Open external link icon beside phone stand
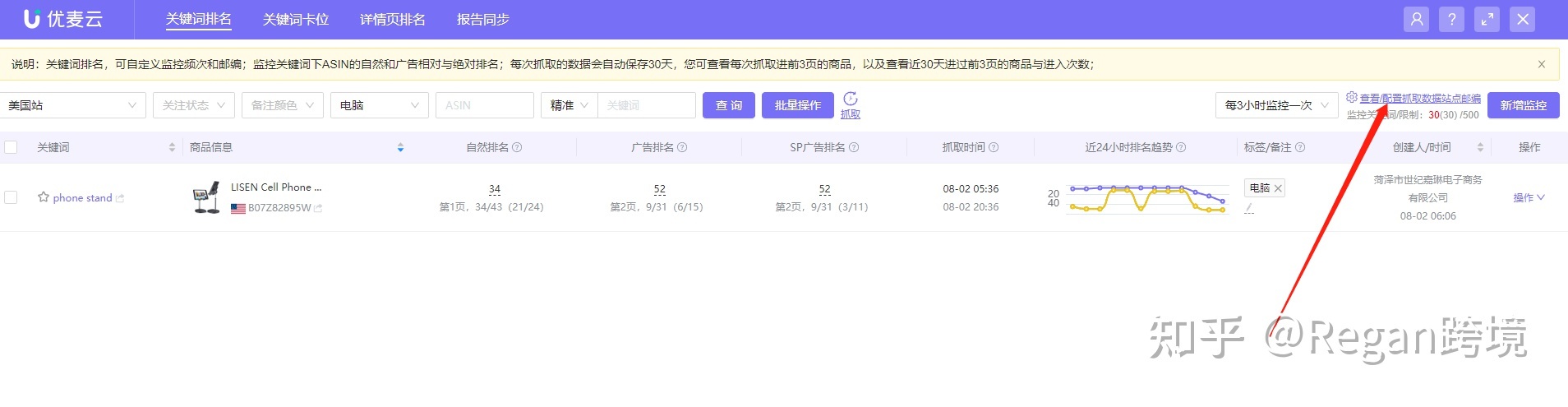The width and height of the screenshot is (1568, 407). coord(120,198)
